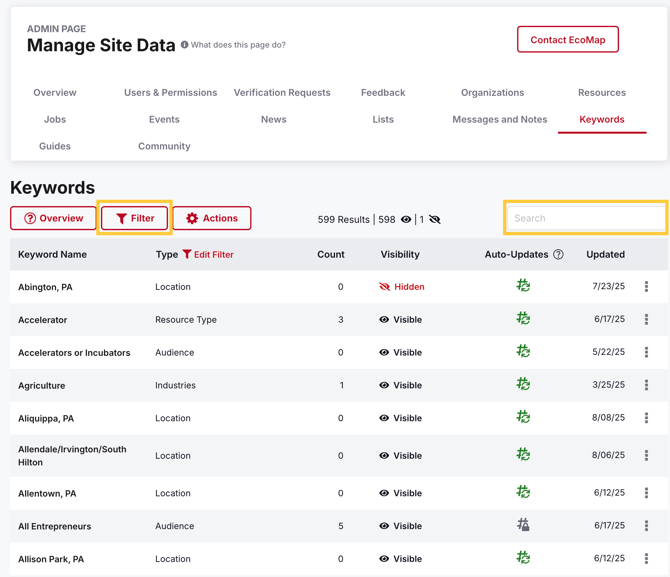Click auto-update icon for Abington, PA
This screenshot has height=577, width=670.
(x=523, y=286)
